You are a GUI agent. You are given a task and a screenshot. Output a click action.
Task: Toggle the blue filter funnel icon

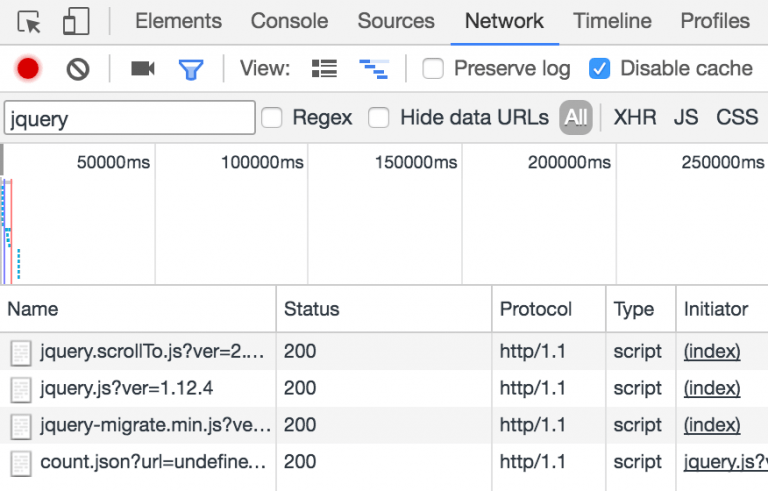[190, 69]
